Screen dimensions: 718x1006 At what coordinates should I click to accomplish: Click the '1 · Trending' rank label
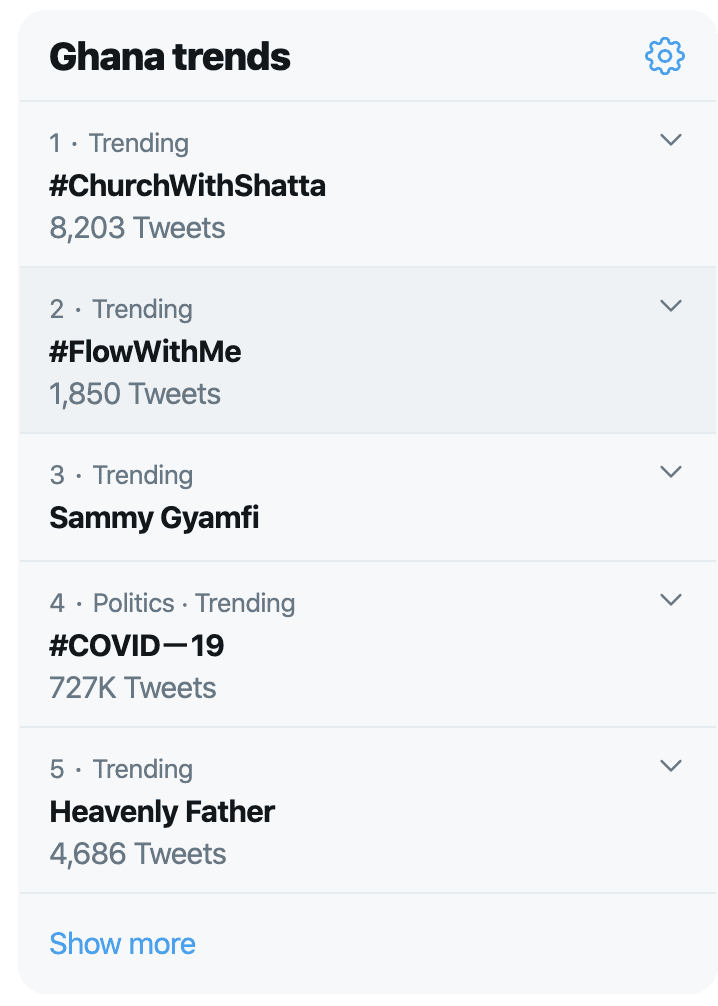[x=119, y=143]
